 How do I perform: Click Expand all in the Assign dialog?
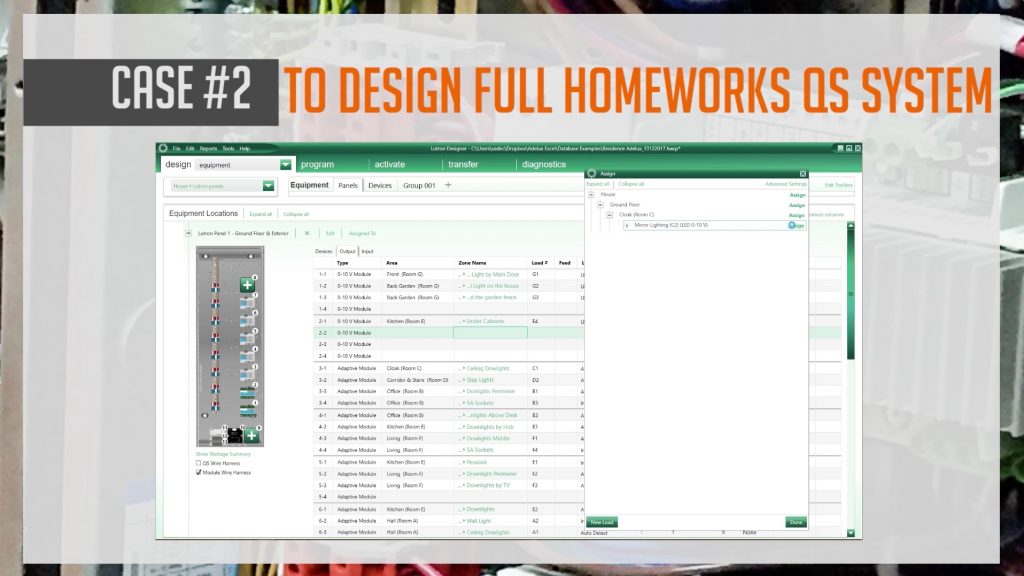(598, 184)
